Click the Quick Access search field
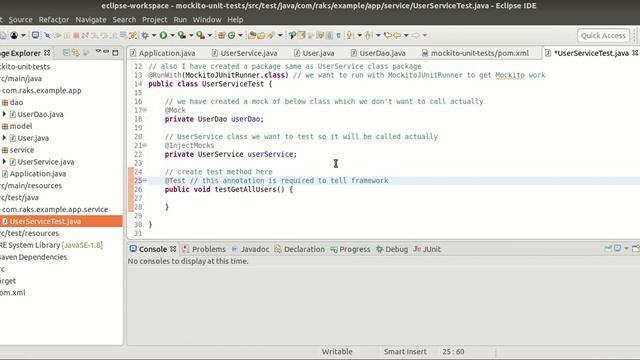 [603, 36]
